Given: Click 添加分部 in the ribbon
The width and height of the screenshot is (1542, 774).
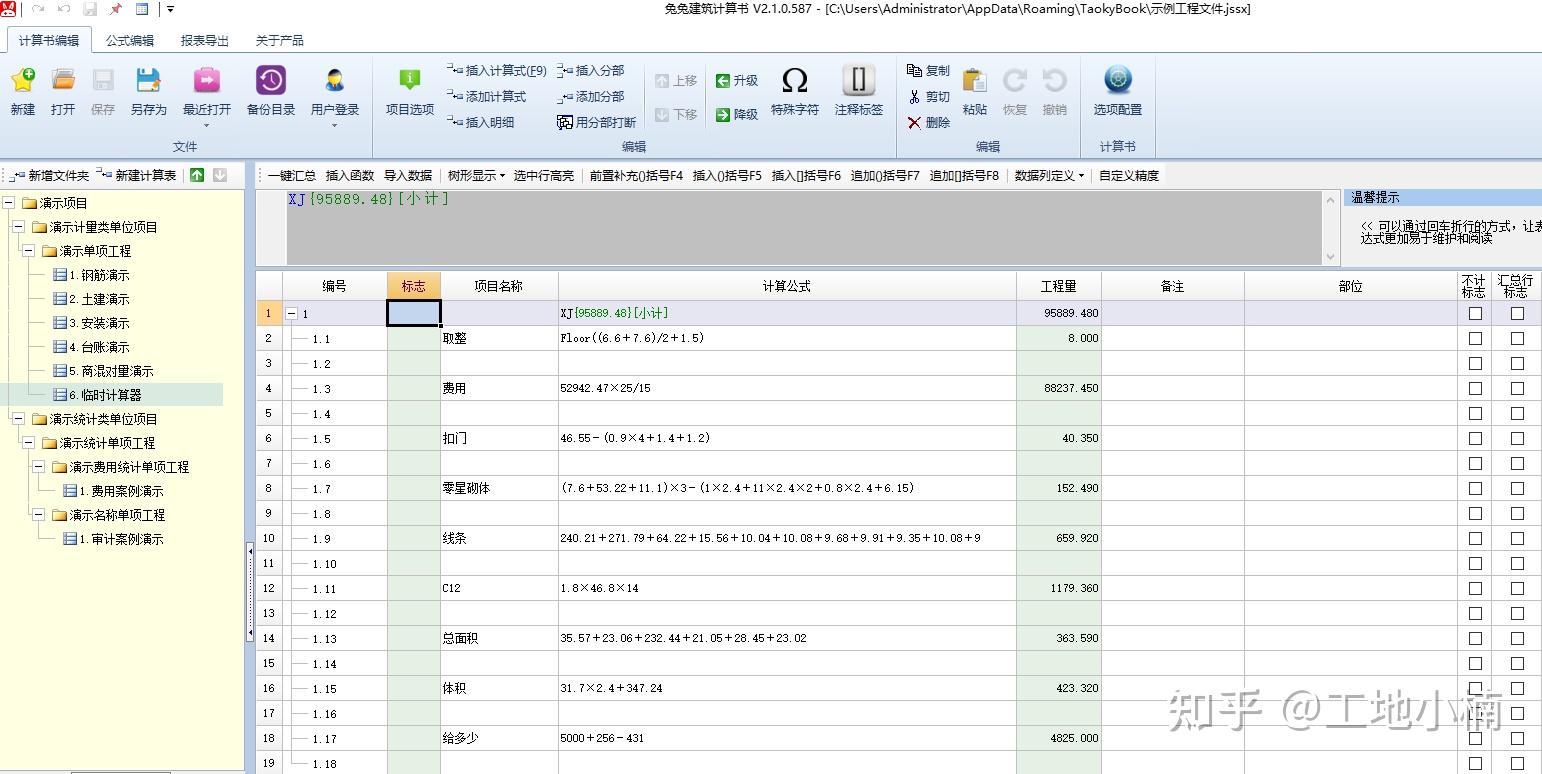Looking at the screenshot, I should pyautogui.click(x=591, y=97).
